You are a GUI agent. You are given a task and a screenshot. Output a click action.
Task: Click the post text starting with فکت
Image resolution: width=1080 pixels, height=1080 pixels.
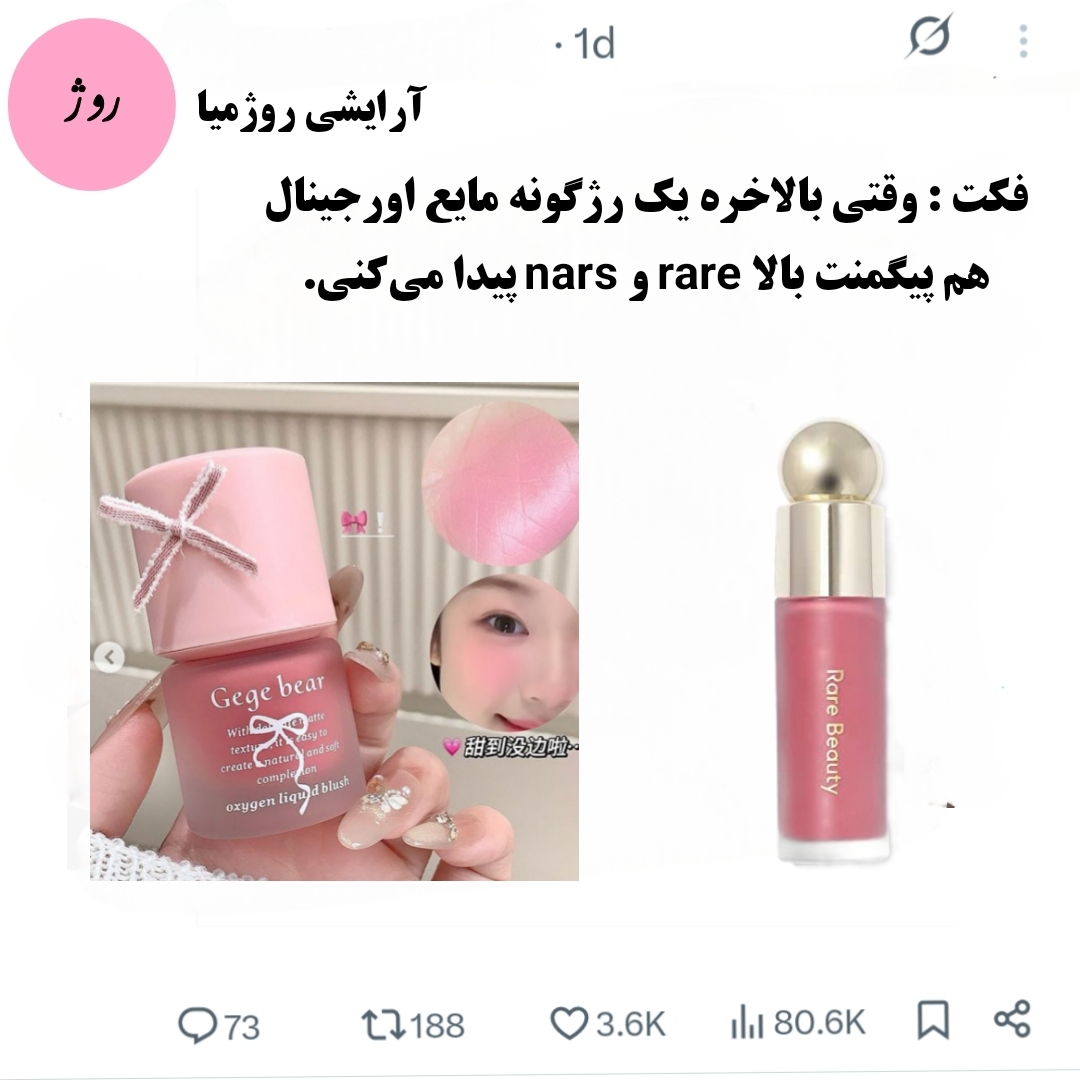click(x=646, y=236)
